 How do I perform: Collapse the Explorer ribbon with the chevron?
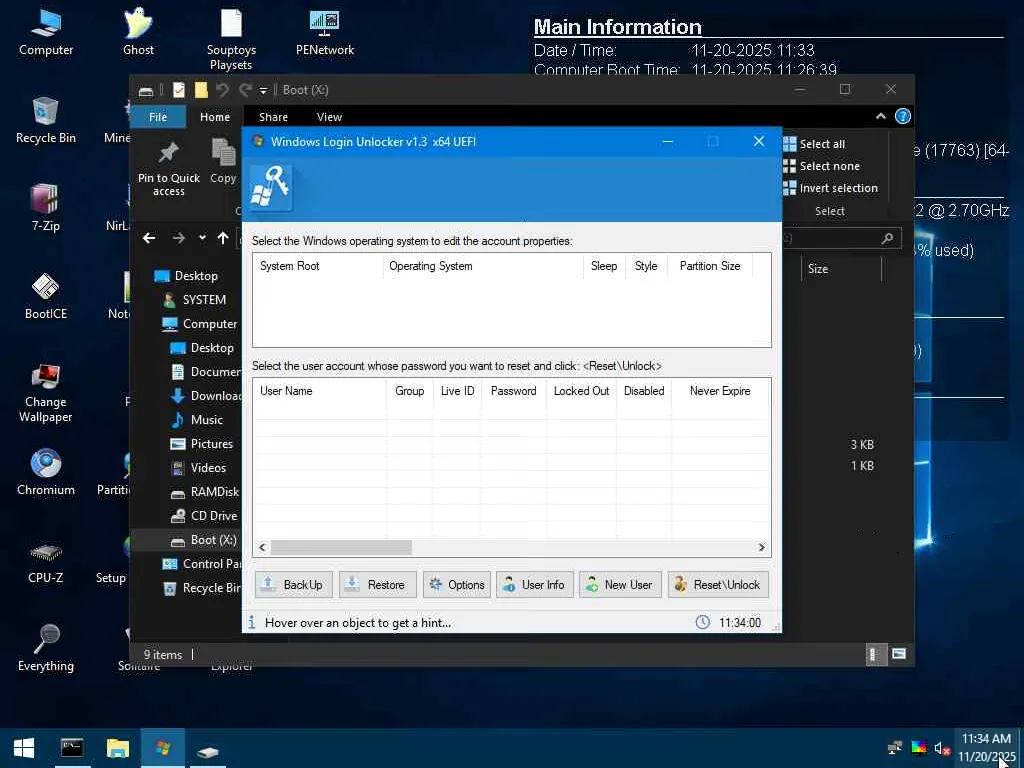[x=880, y=116]
